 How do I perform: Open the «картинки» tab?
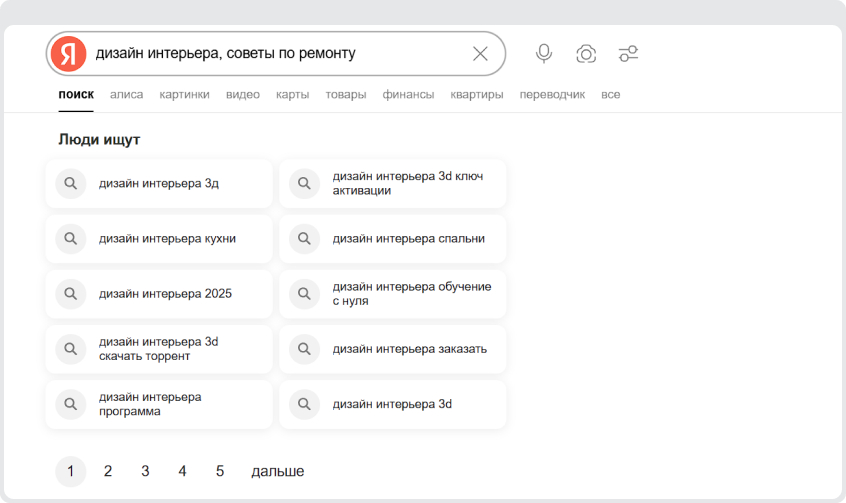pos(185,94)
